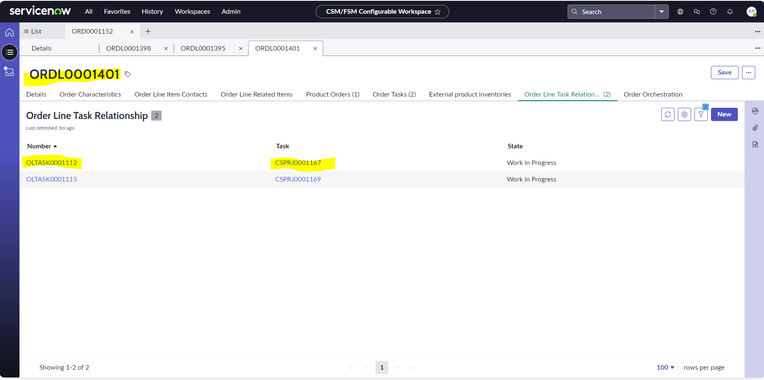Click the New button
The width and height of the screenshot is (764, 380).
tap(725, 114)
